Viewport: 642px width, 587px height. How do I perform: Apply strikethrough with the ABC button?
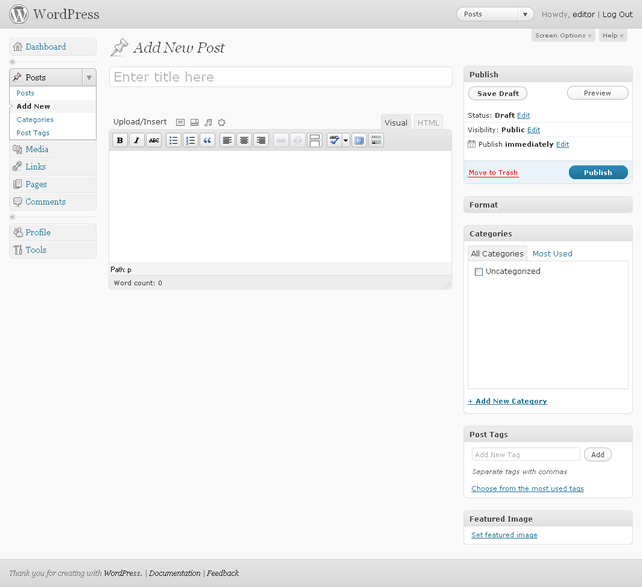point(154,140)
